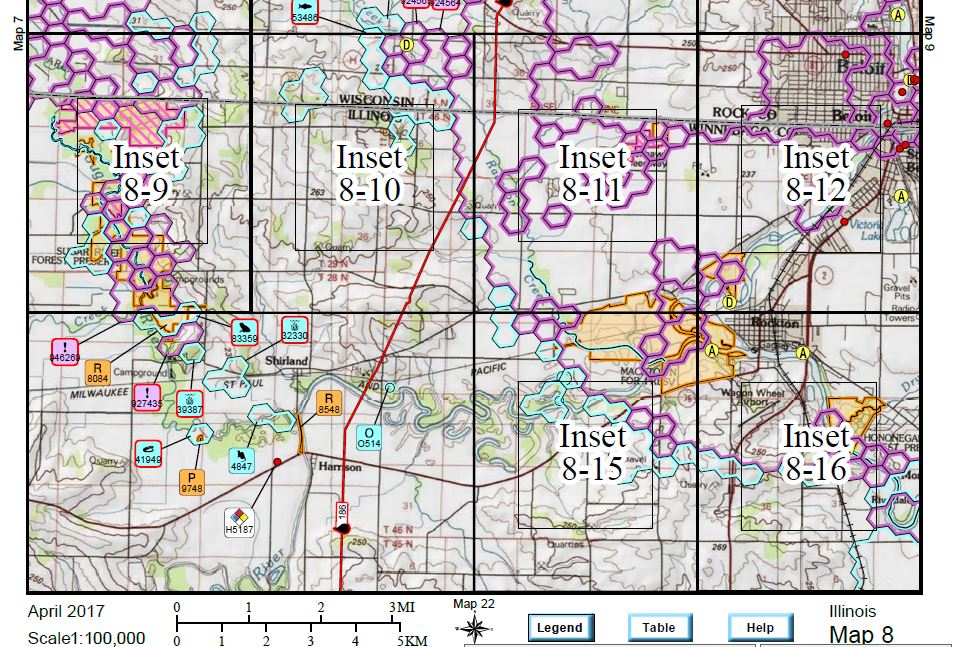Click the Help button
The image size is (954, 647).
[761, 628]
